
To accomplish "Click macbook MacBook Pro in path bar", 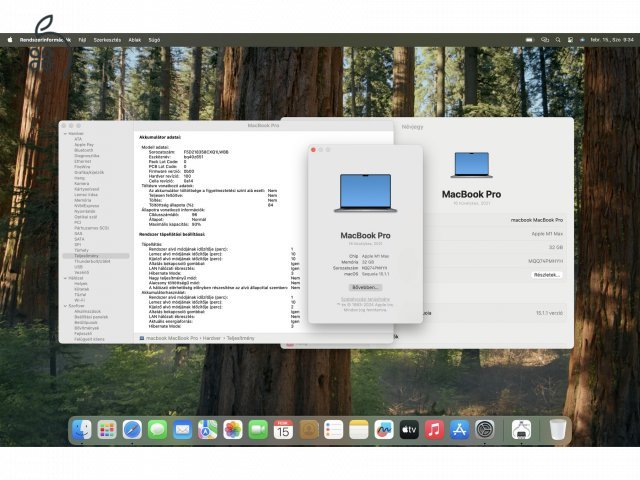I will click(172, 338).
